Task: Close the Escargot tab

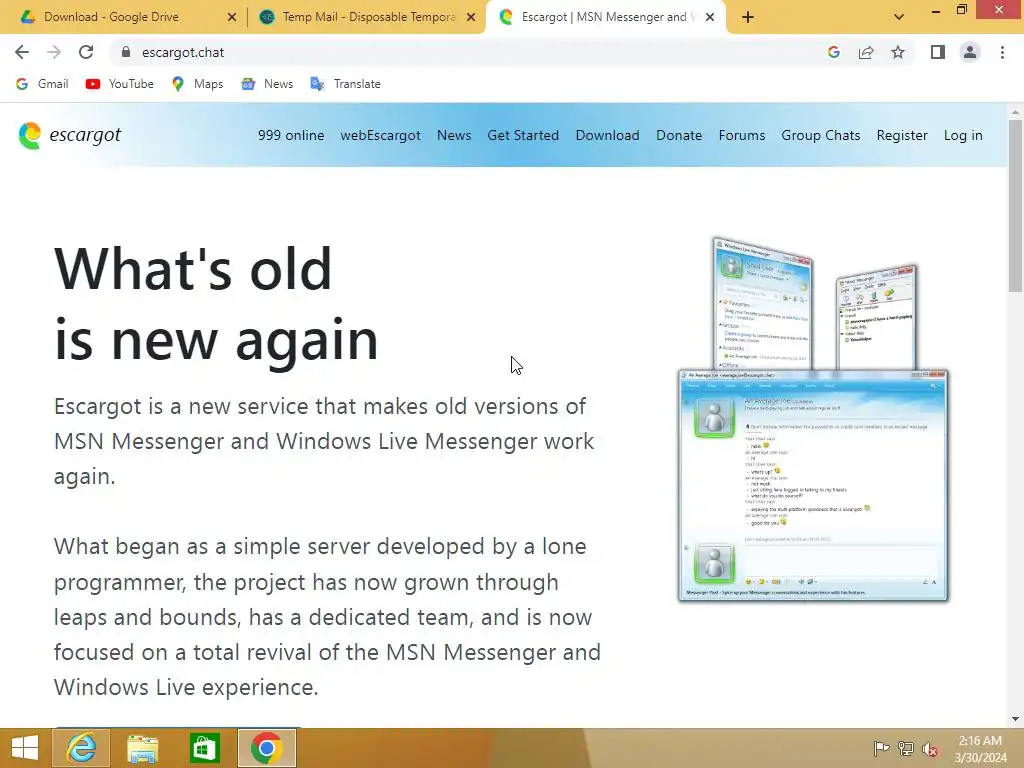Action: point(710,17)
